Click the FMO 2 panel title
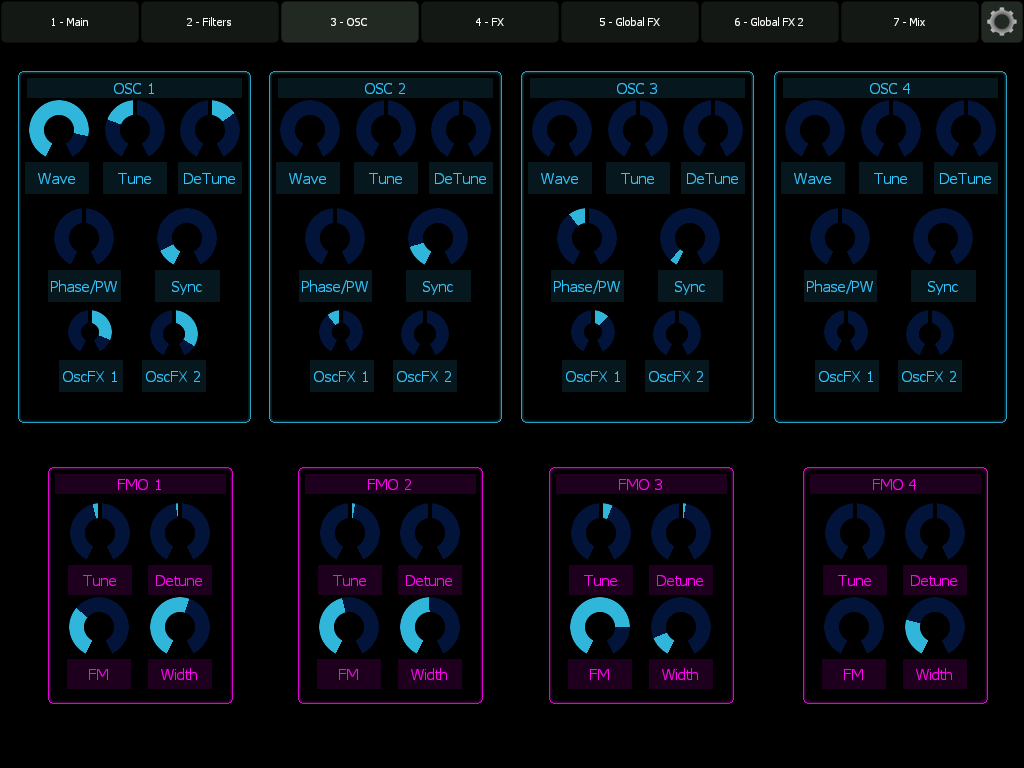1024x768 pixels. [x=390, y=484]
